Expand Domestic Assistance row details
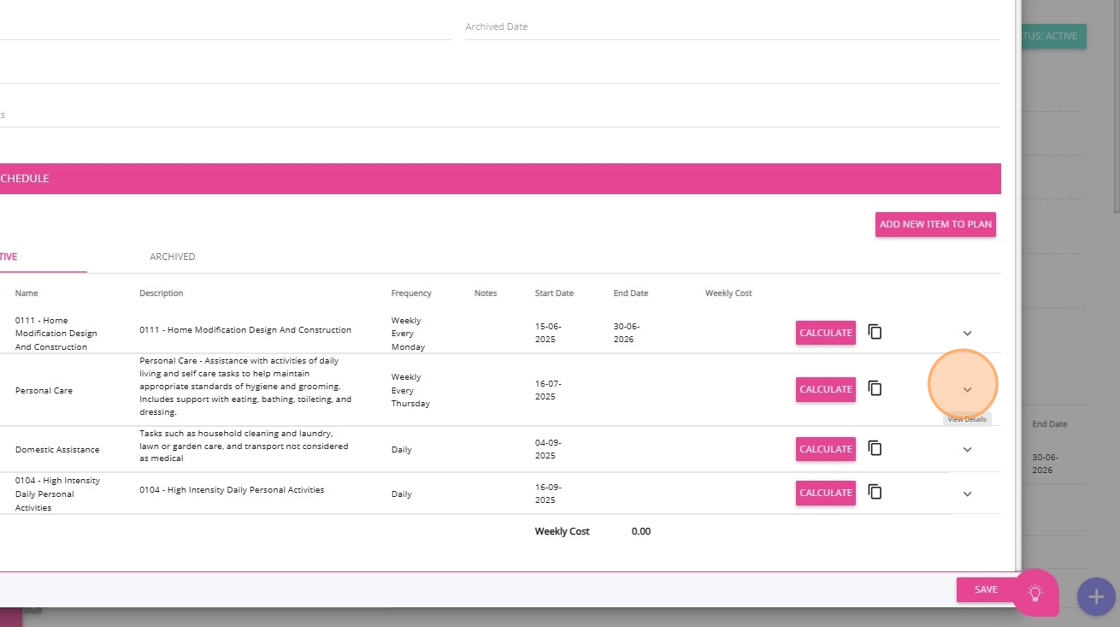 tap(967, 450)
